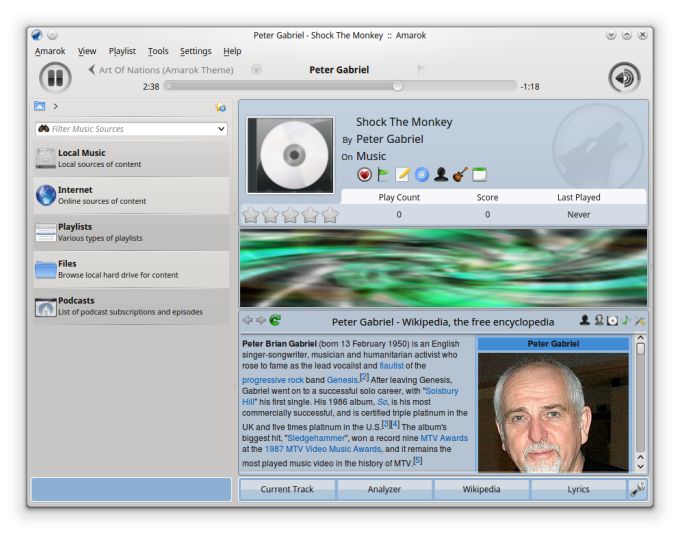Go forward in the Wikipedia applet
680x534 pixels.
(261, 320)
